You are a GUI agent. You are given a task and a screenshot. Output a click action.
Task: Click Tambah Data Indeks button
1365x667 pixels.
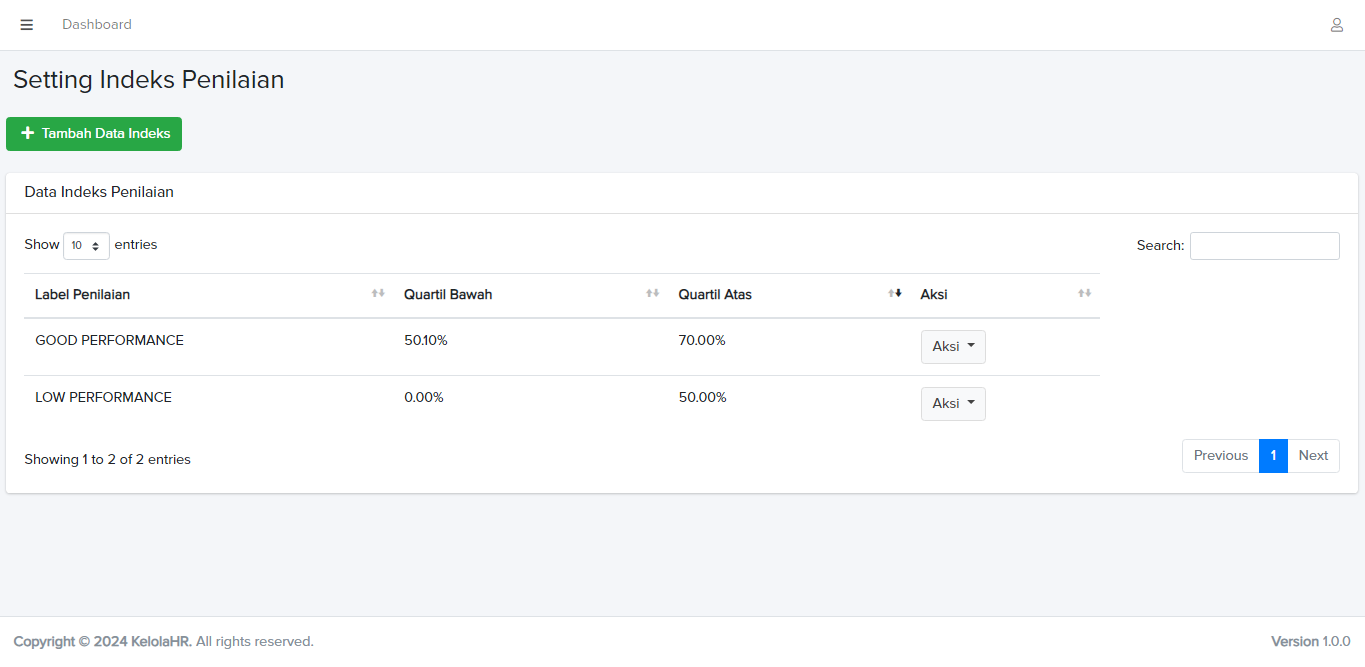pos(94,134)
